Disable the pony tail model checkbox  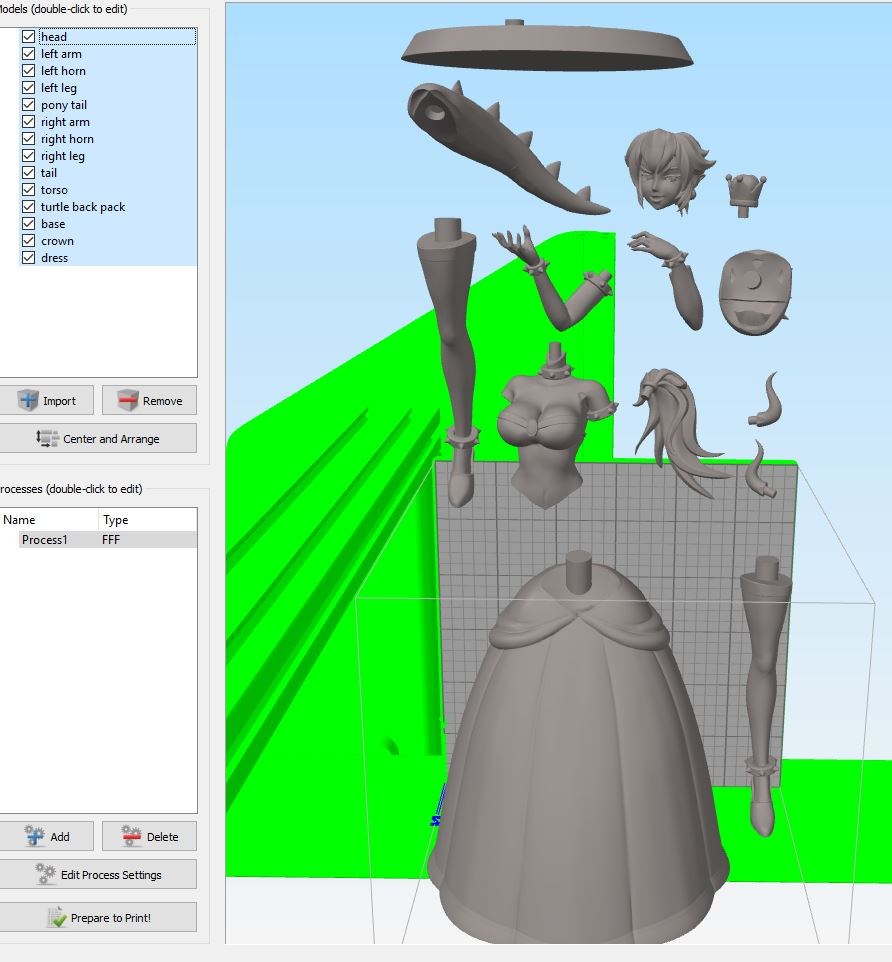28,105
